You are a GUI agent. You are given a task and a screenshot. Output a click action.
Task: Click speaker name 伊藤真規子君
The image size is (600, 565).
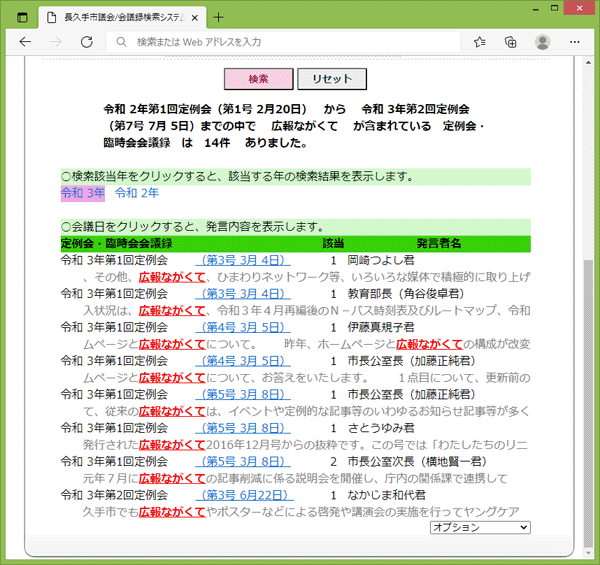381,328
